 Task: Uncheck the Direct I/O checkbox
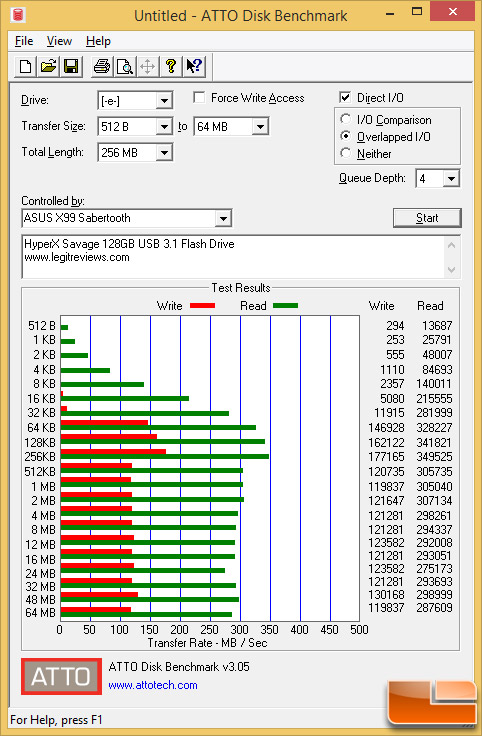[x=345, y=98]
